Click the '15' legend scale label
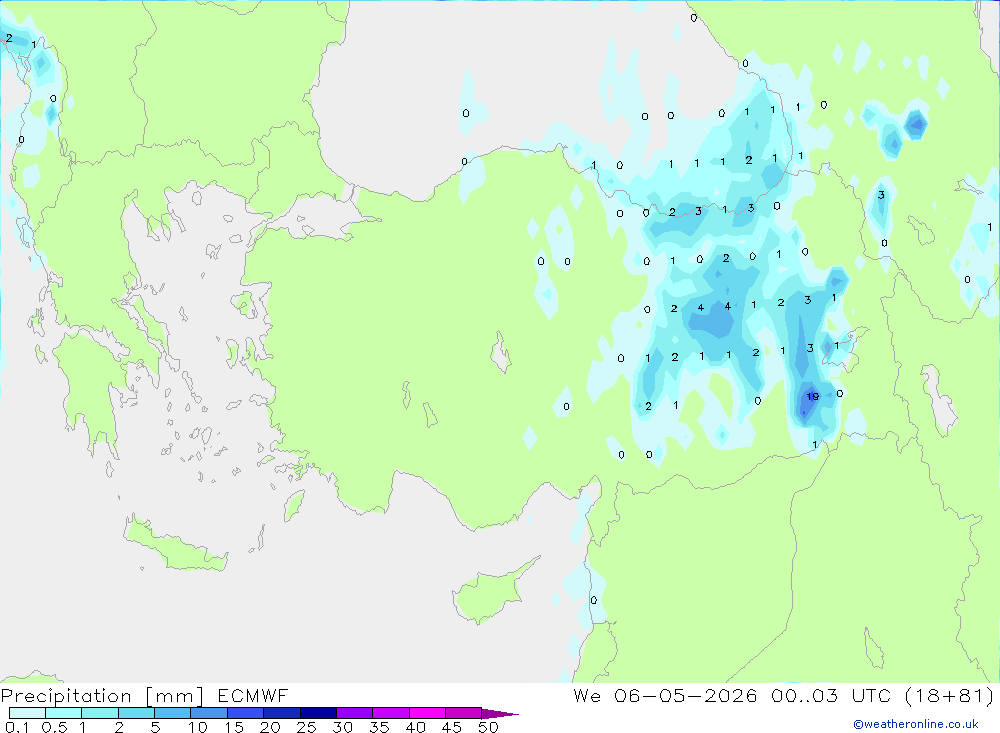1000x733 pixels. 234,727
